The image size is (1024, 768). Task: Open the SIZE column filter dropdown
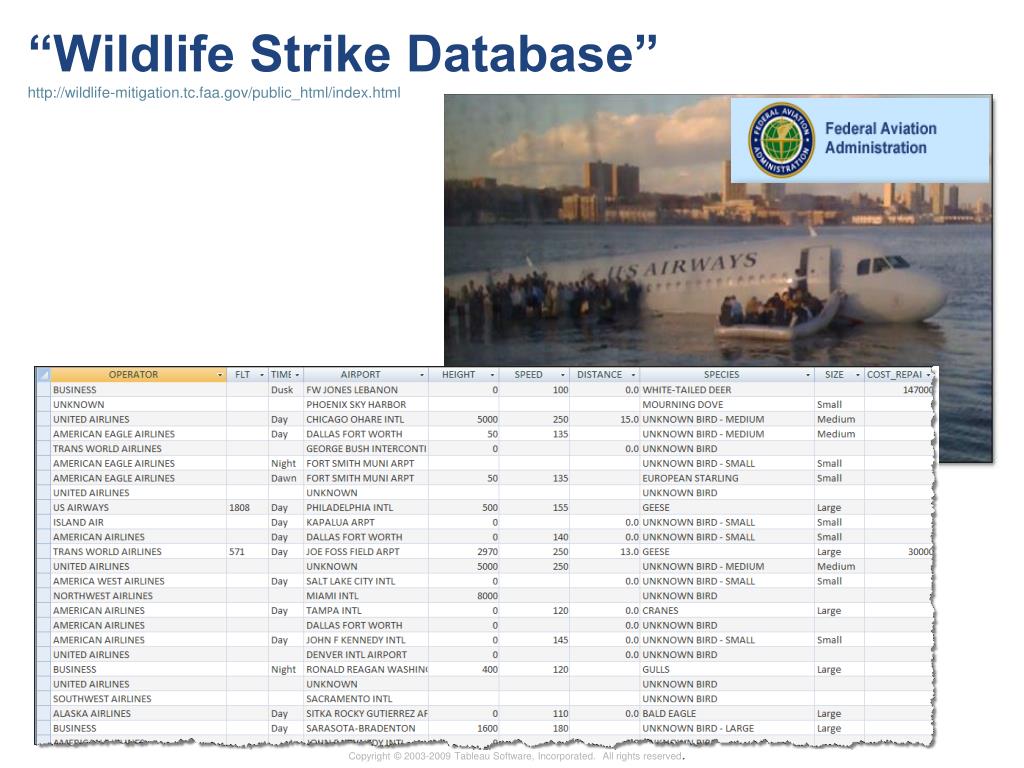coord(857,376)
